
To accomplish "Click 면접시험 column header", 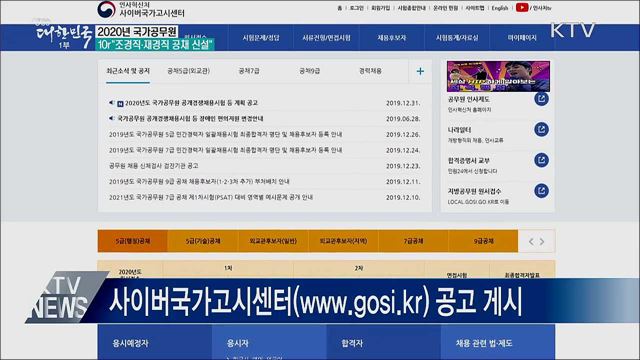I will click(457, 275).
